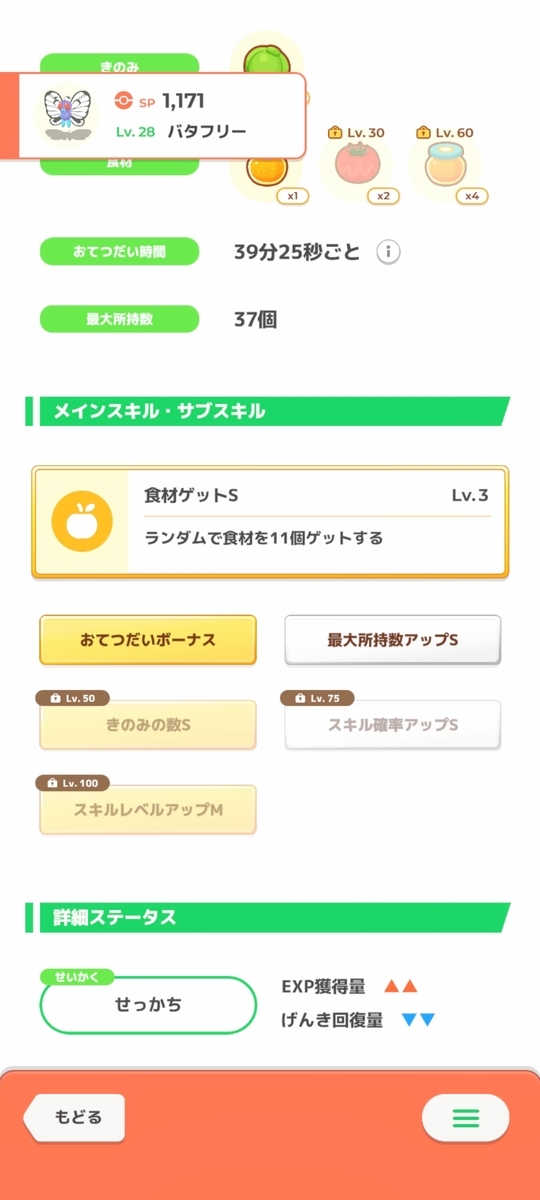Select the Lv. 60 honey jar ingredient icon

pyautogui.click(x=444, y=167)
